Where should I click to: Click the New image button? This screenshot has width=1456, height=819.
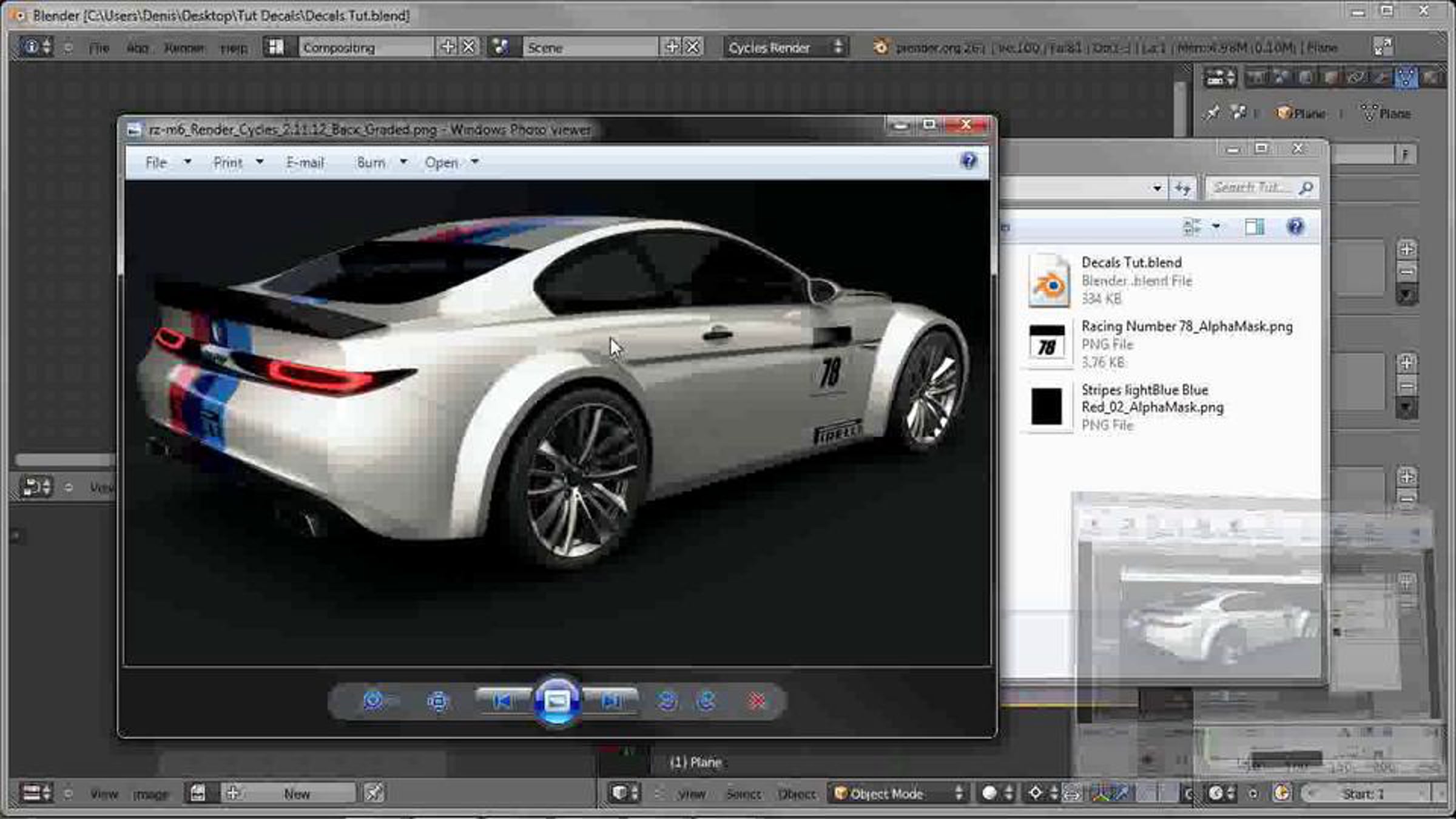(x=296, y=794)
